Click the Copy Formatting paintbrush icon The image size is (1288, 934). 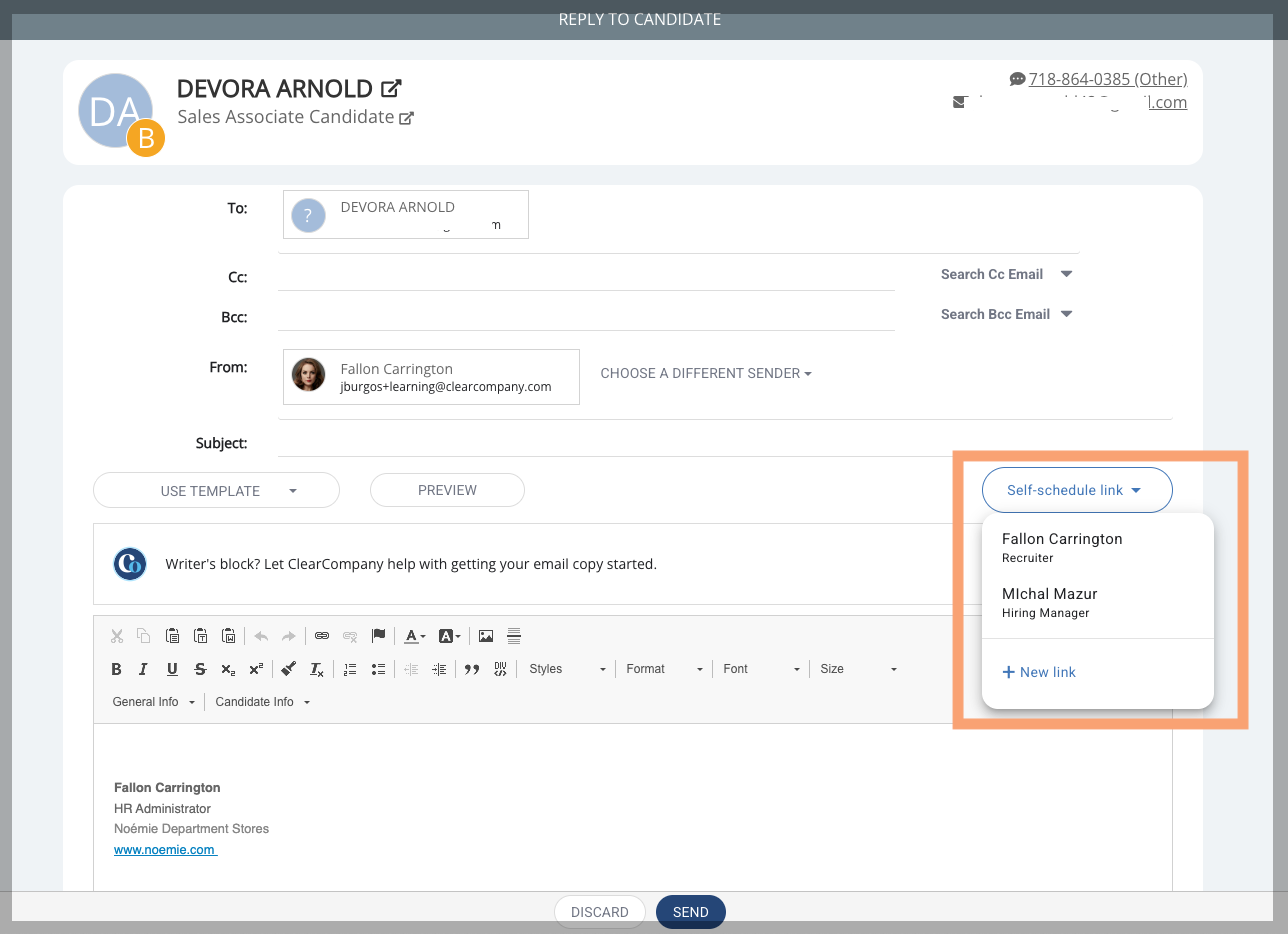(x=289, y=669)
